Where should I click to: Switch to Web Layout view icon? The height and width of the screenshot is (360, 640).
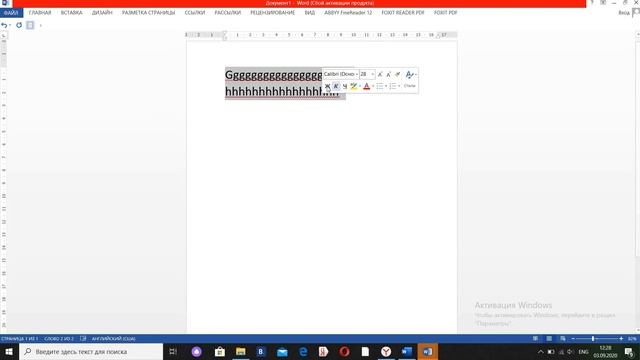(563, 338)
